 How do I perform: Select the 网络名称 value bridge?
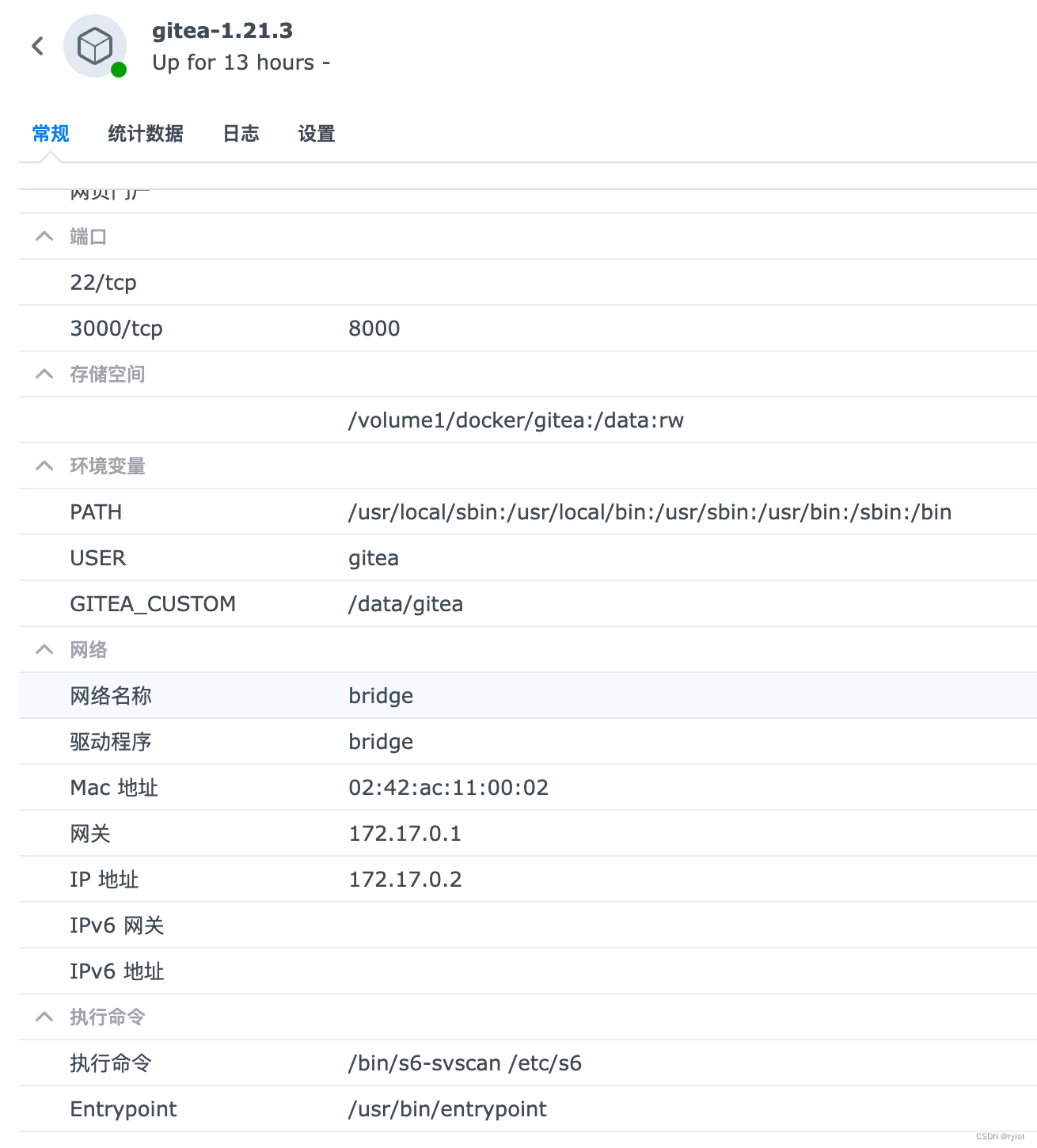pyautogui.click(x=381, y=696)
